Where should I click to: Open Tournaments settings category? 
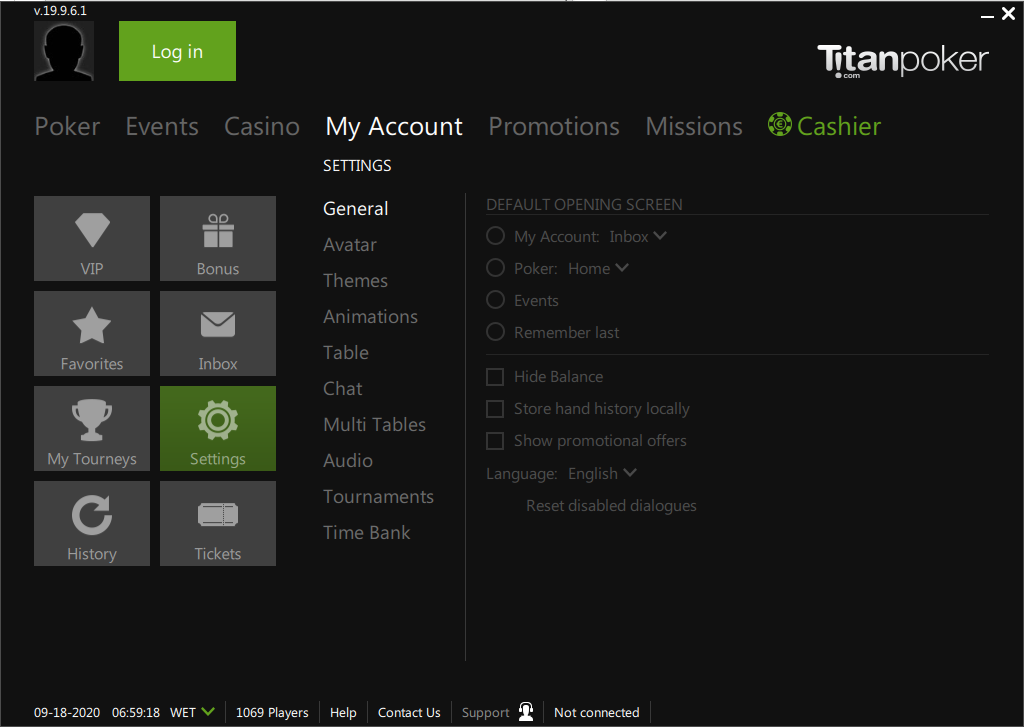click(378, 496)
